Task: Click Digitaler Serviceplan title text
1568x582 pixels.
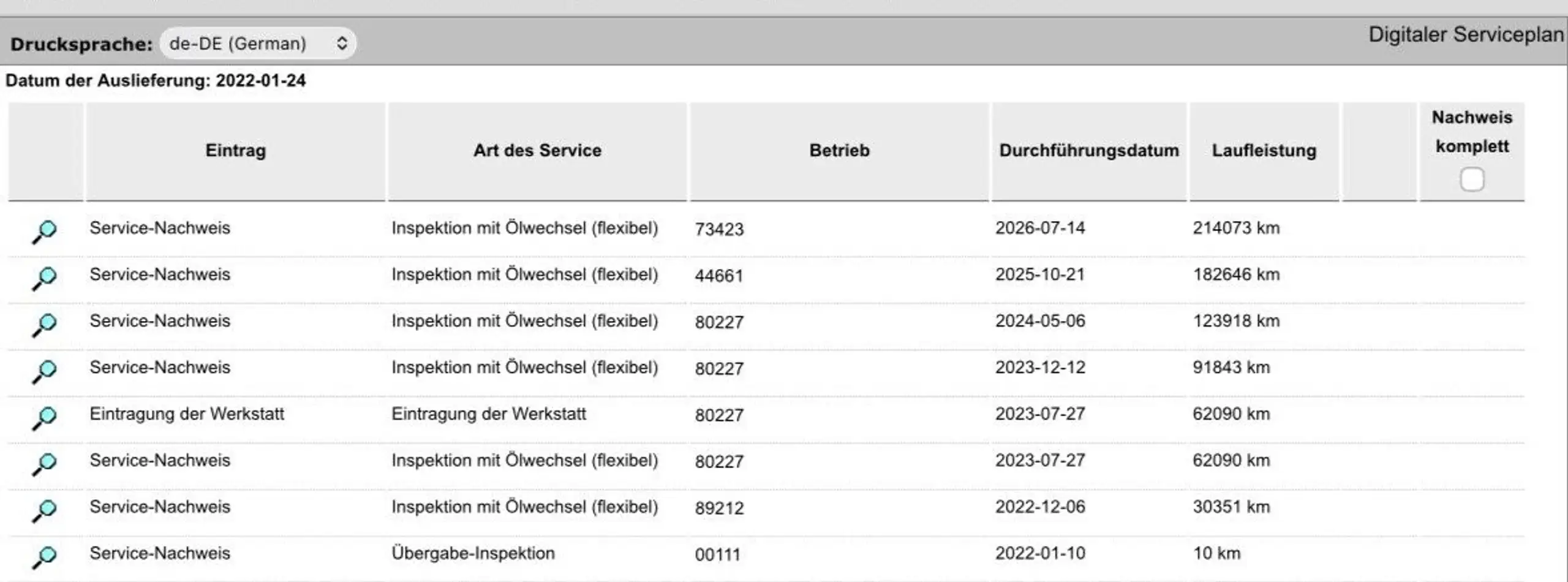Action: tap(1466, 34)
